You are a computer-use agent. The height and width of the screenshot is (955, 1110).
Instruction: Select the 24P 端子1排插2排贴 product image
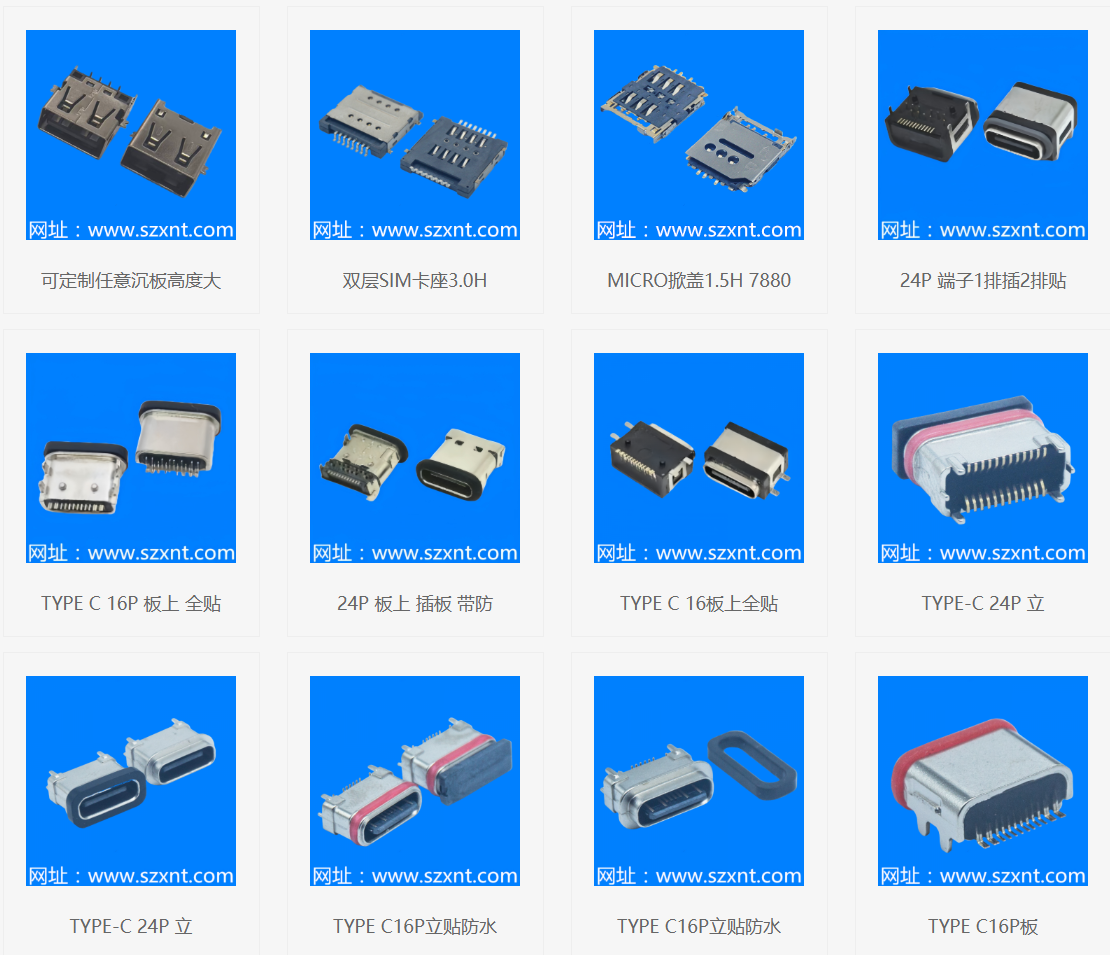click(x=983, y=135)
